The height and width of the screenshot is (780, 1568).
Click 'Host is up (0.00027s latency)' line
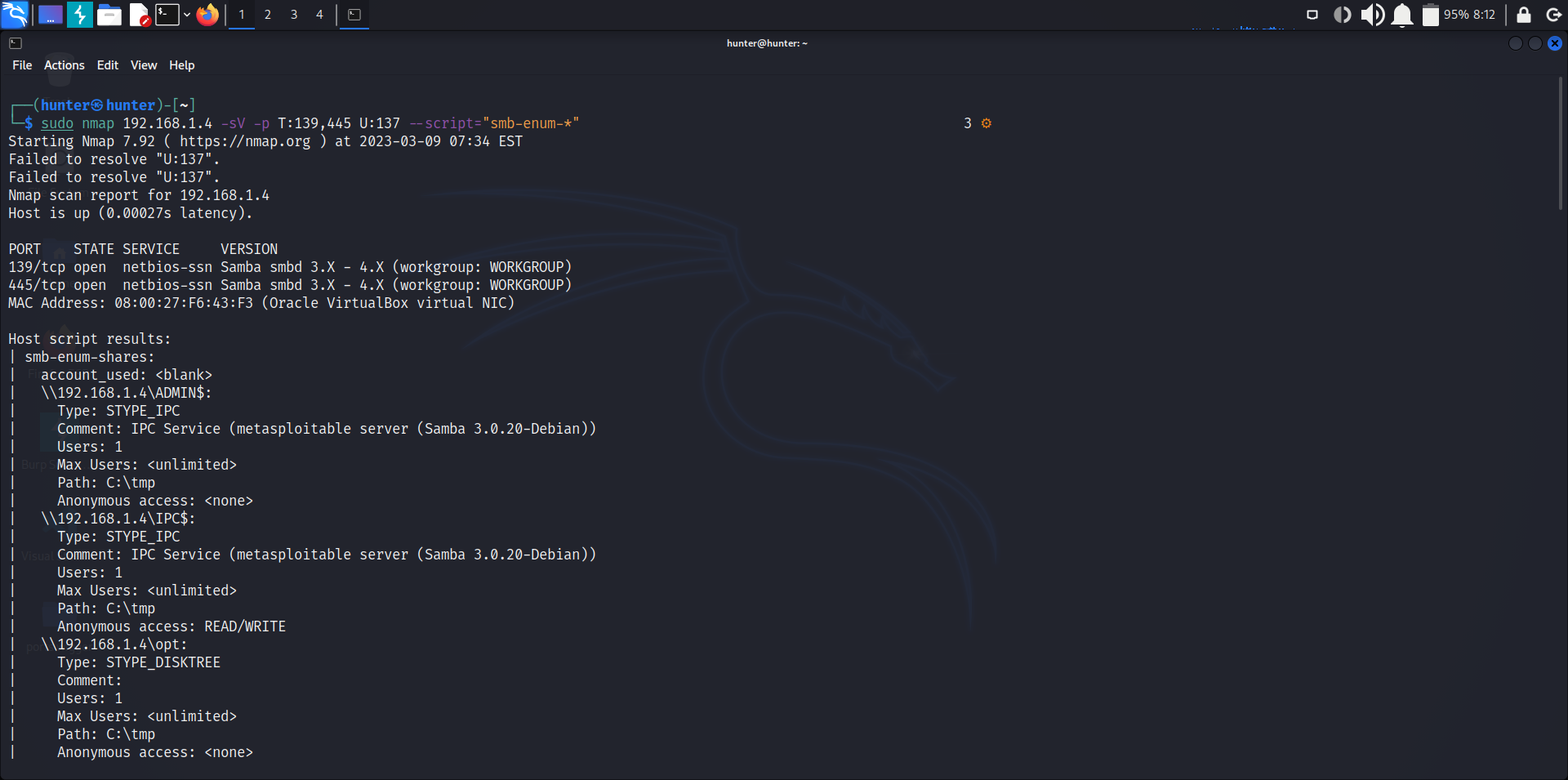(131, 213)
